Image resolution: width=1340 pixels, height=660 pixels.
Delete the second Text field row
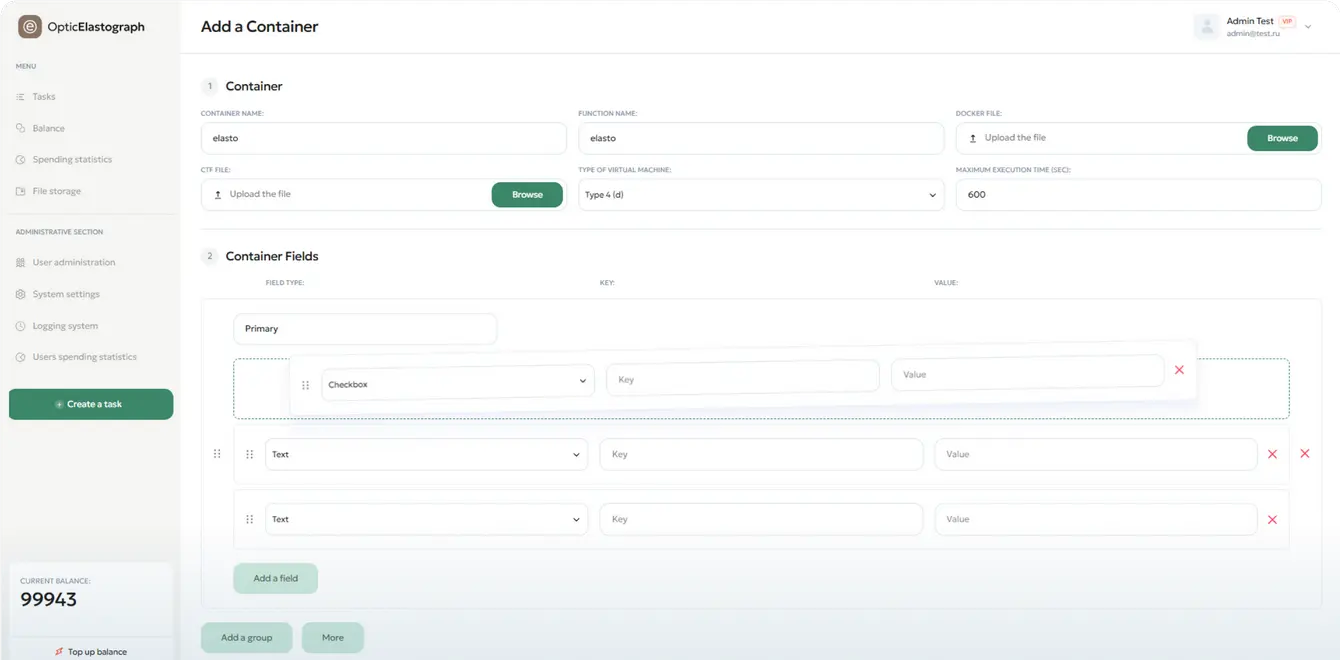(1272, 520)
